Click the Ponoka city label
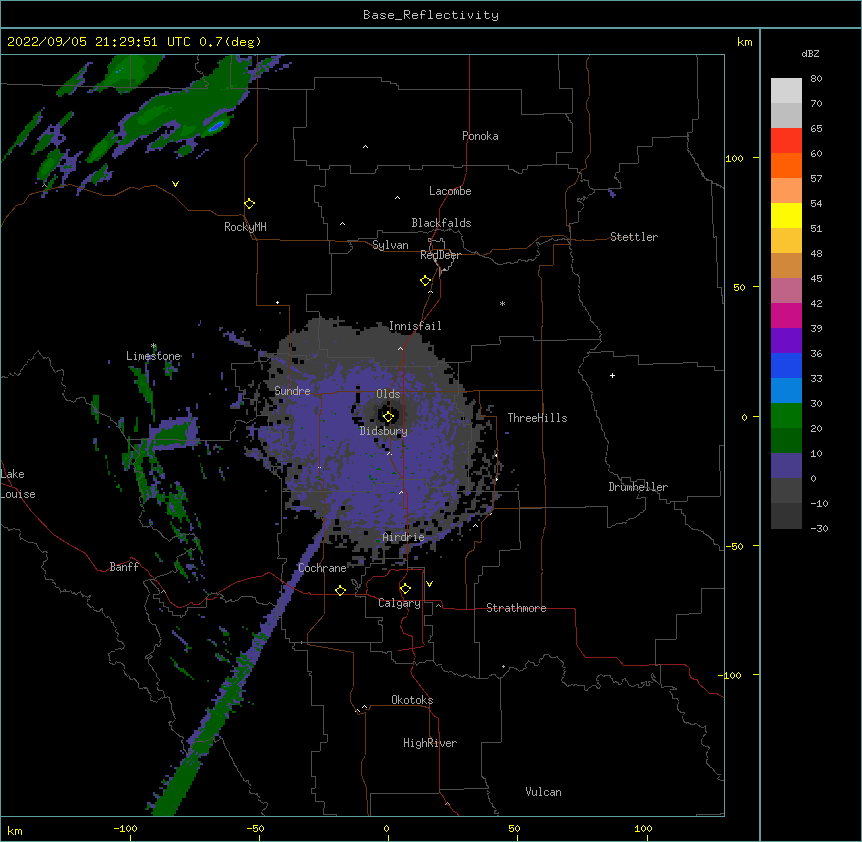Viewport: 862px width, 842px height. pos(480,136)
